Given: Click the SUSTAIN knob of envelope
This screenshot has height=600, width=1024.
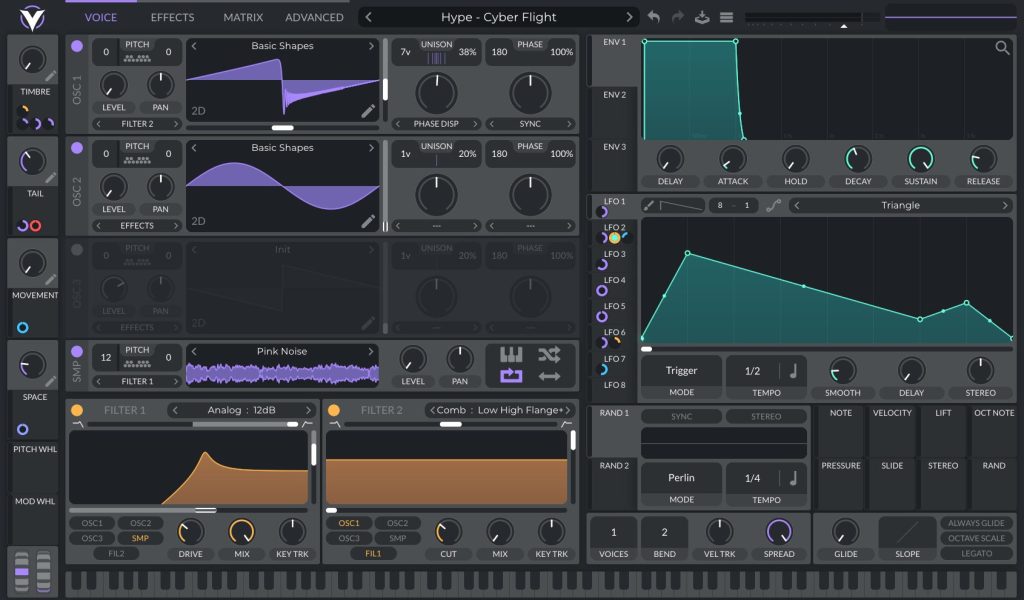Looking at the screenshot, I should [920, 159].
